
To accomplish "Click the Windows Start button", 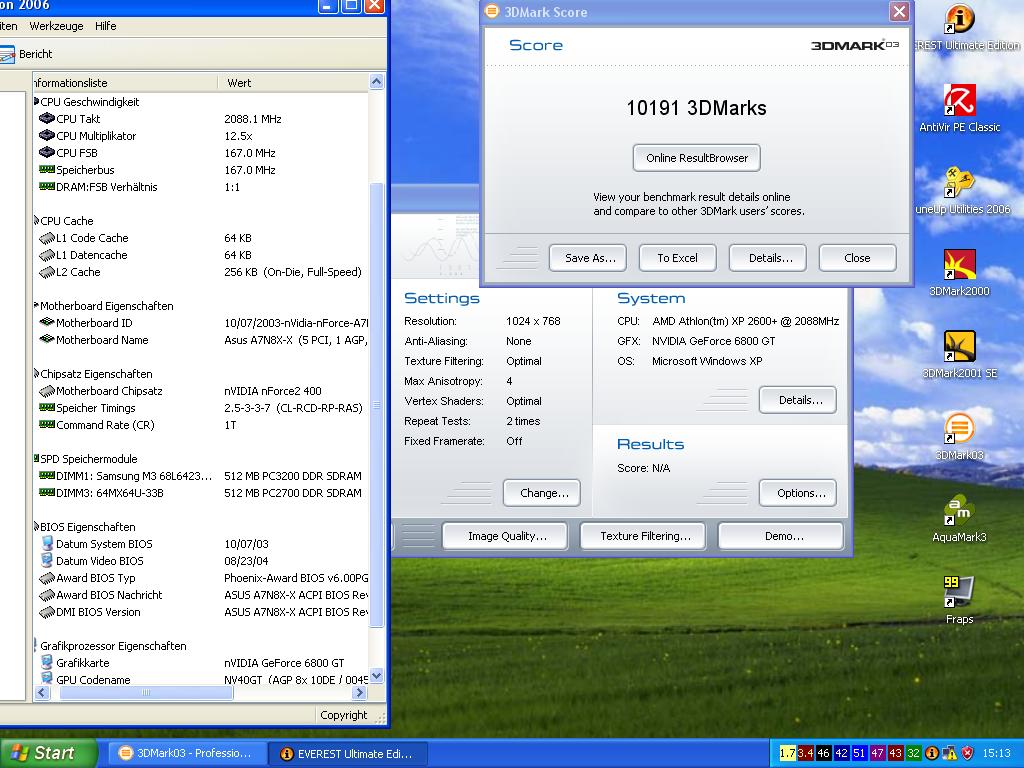I will coord(47,753).
